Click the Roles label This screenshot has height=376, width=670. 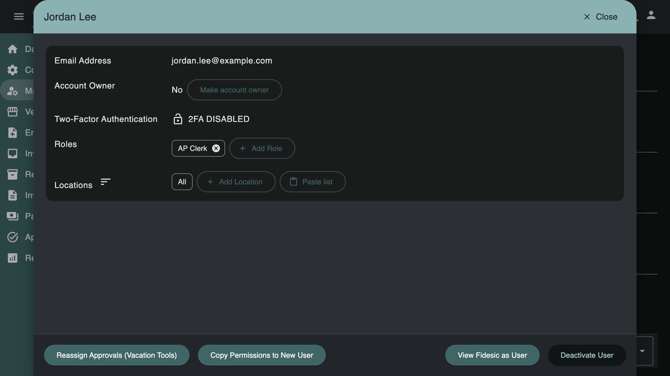[65, 144]
